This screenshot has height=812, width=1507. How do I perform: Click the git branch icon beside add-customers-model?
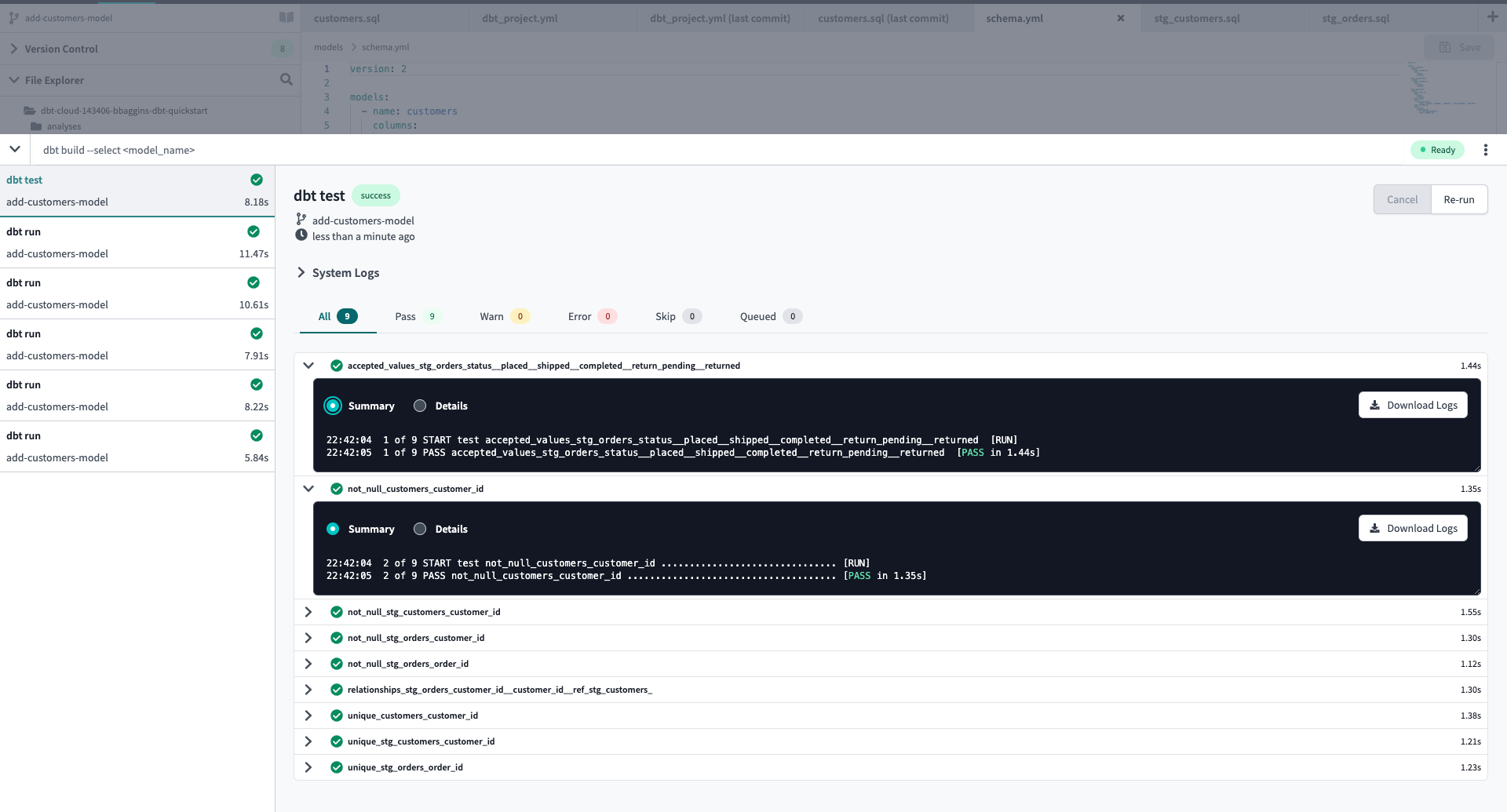point(13,17)
